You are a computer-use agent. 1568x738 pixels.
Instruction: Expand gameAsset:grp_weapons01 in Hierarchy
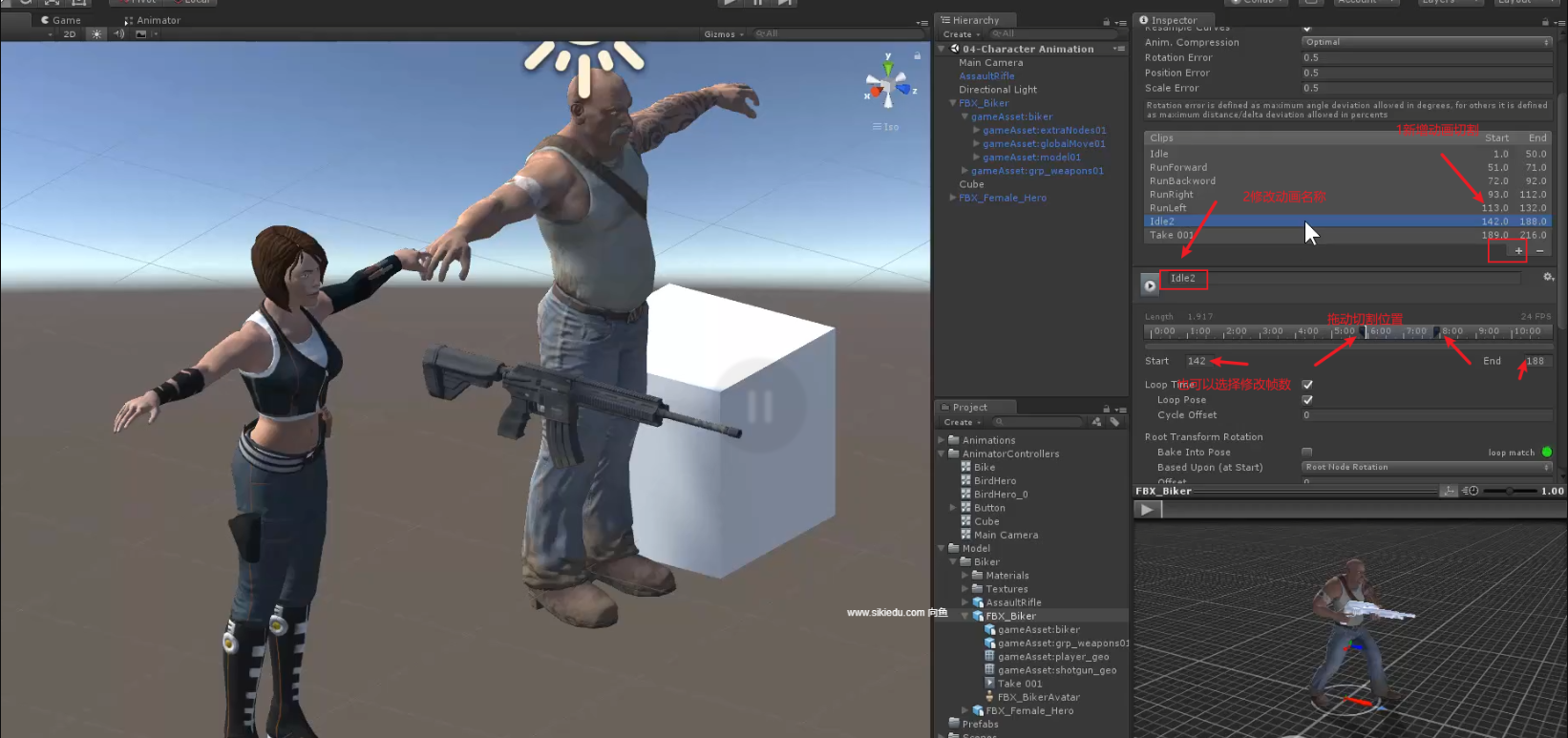tap(964, 171)
